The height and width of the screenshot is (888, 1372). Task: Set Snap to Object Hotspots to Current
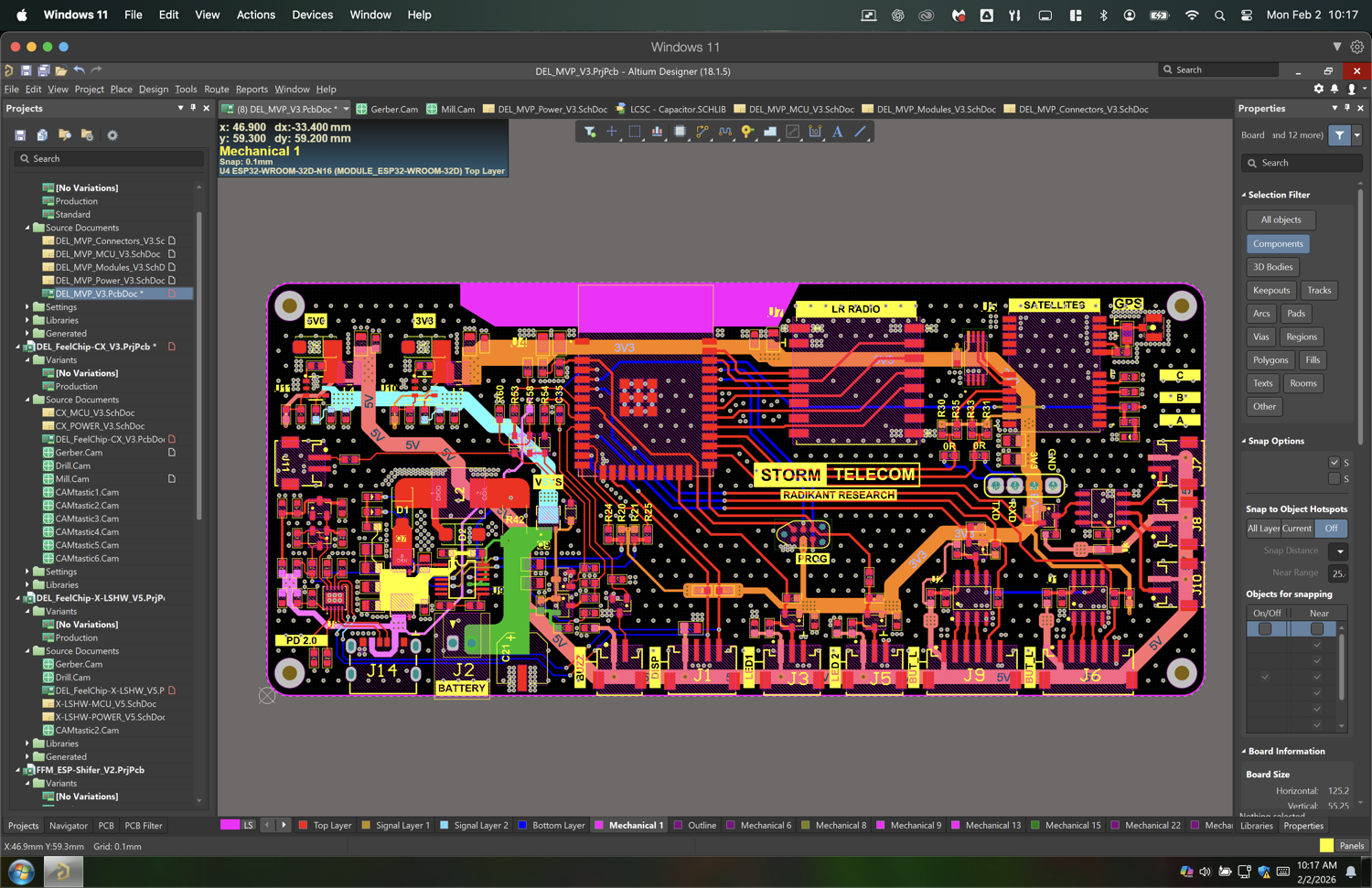[1296, 529]
